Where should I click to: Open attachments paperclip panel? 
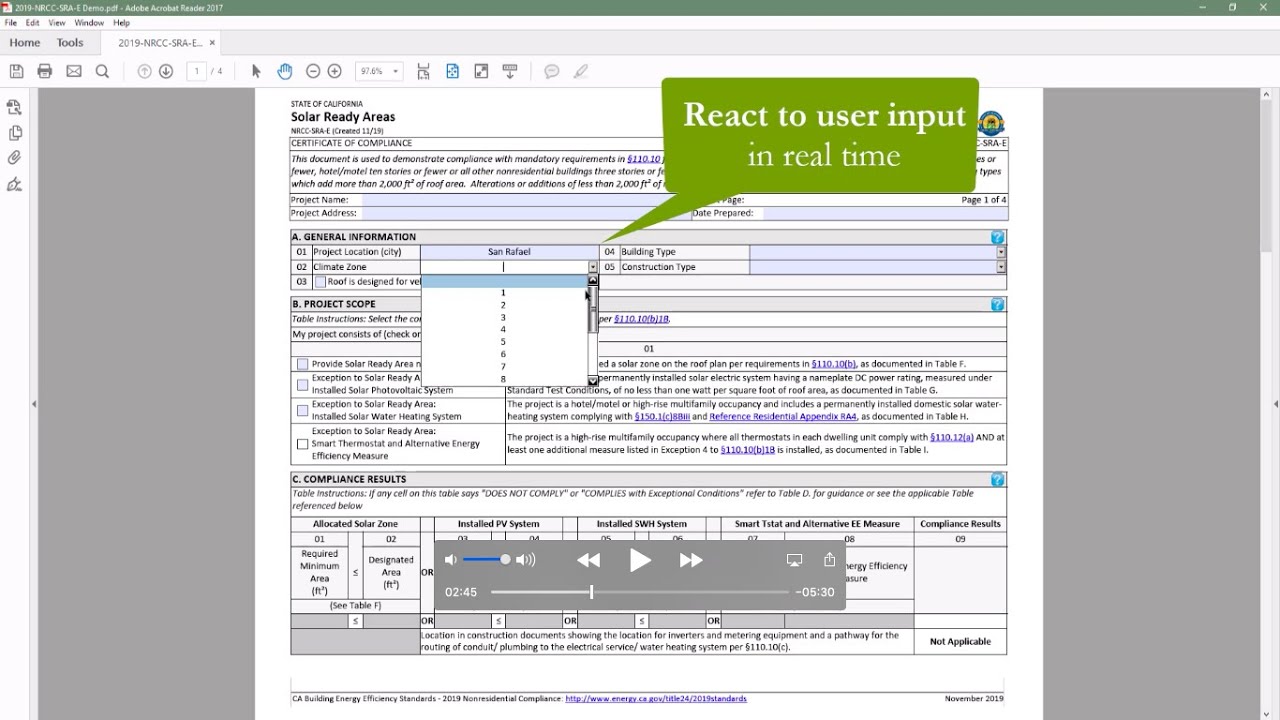(14, 158)
